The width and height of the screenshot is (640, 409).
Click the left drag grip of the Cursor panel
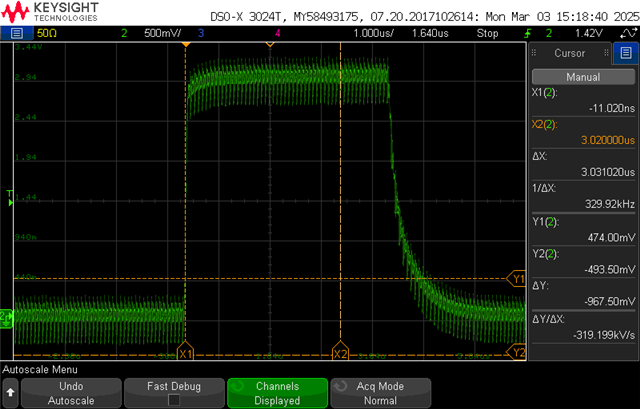pyautogui.click(x=533, y=53)
